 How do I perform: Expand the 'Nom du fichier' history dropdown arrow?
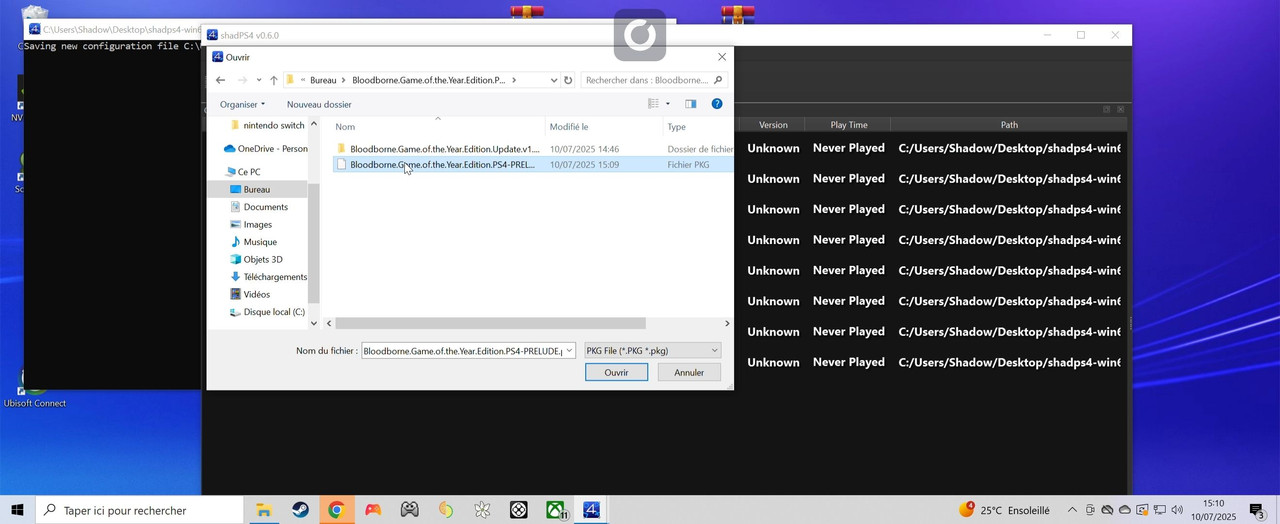coord(570,351)
